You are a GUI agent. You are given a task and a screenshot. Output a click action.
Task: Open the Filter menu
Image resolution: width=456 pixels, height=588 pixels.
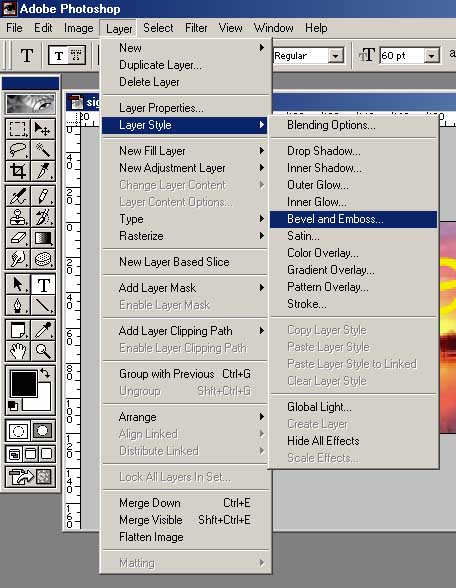pos(196,28)
